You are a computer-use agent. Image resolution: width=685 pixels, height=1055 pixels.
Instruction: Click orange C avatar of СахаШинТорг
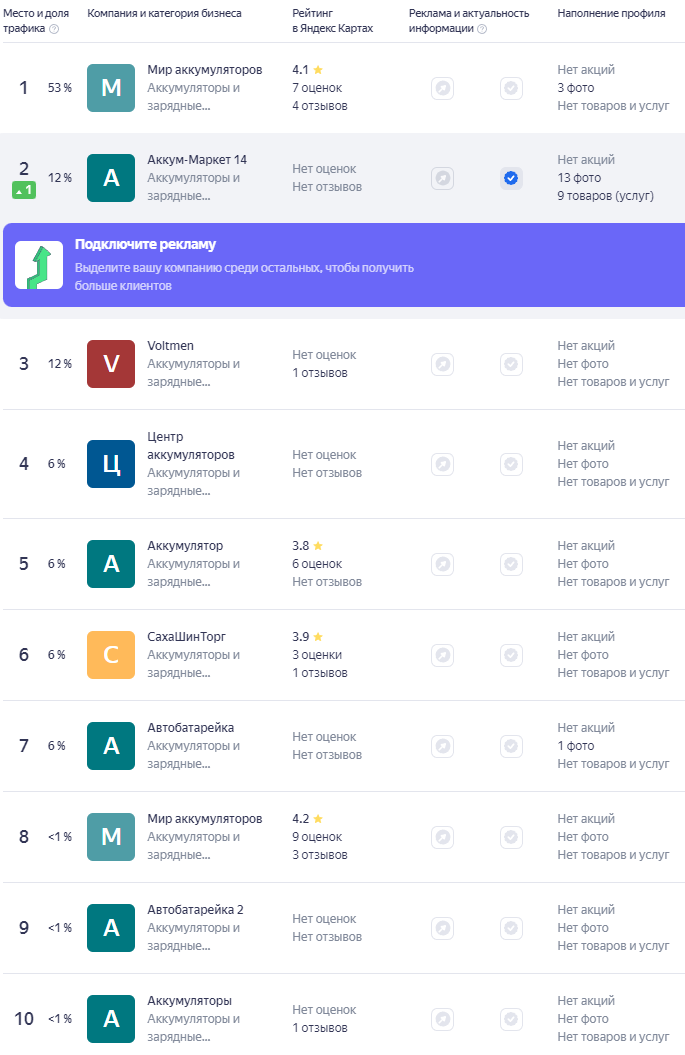point(111,655)
